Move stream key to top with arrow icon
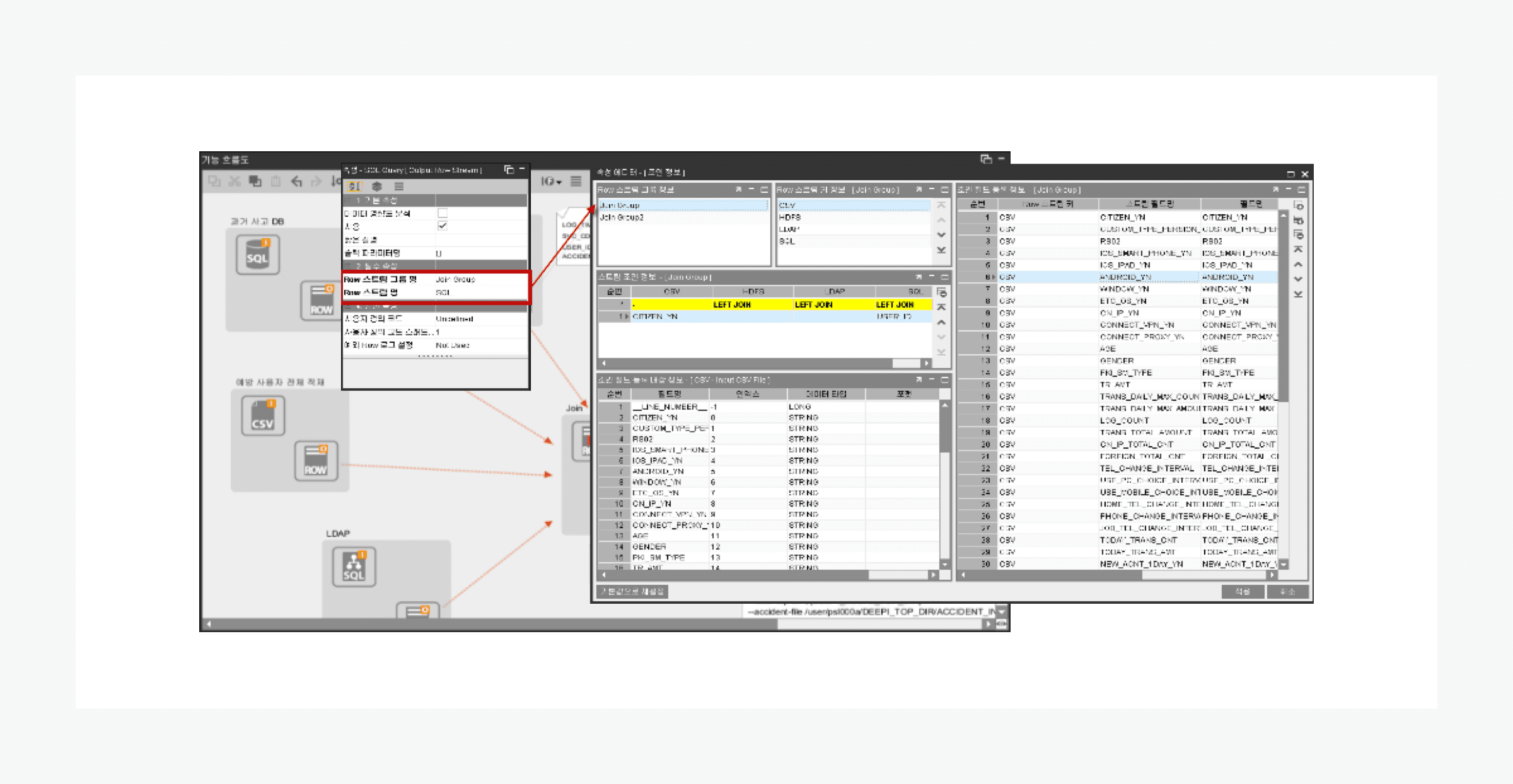Viewport: 1513px width, 784px height. point(941,205)
